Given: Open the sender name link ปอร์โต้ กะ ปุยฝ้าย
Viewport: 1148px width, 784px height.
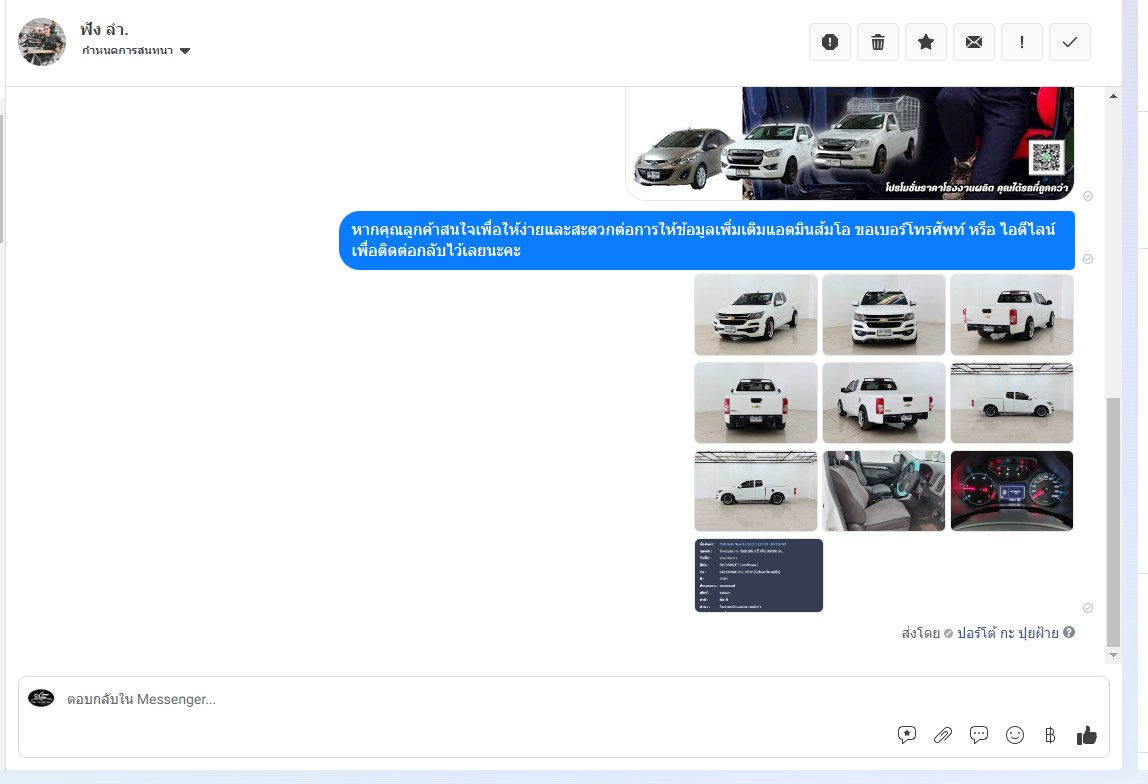Looking at the screenshot, I should 1007,633.
